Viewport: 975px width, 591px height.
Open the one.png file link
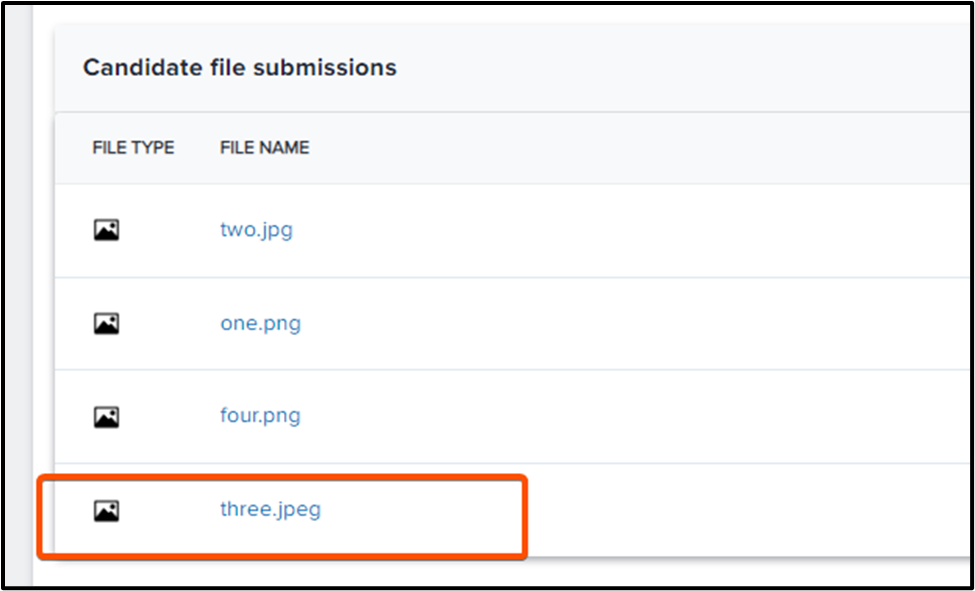260,324
